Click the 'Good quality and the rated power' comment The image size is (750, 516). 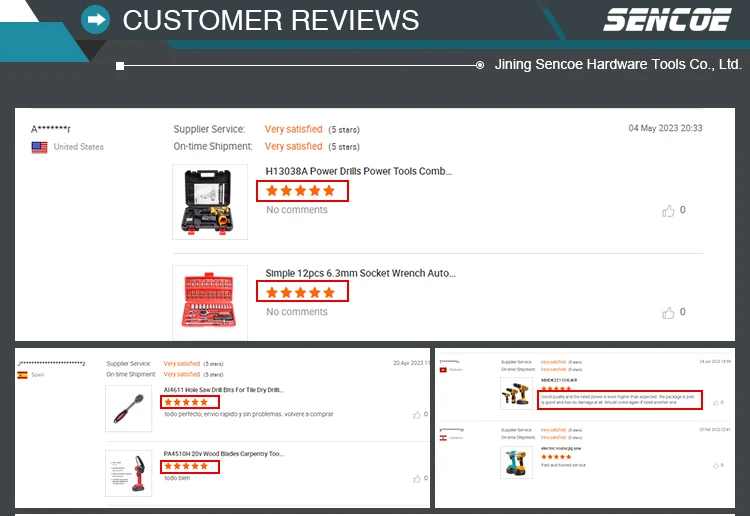pyautogui.click(x=618, y=400)
